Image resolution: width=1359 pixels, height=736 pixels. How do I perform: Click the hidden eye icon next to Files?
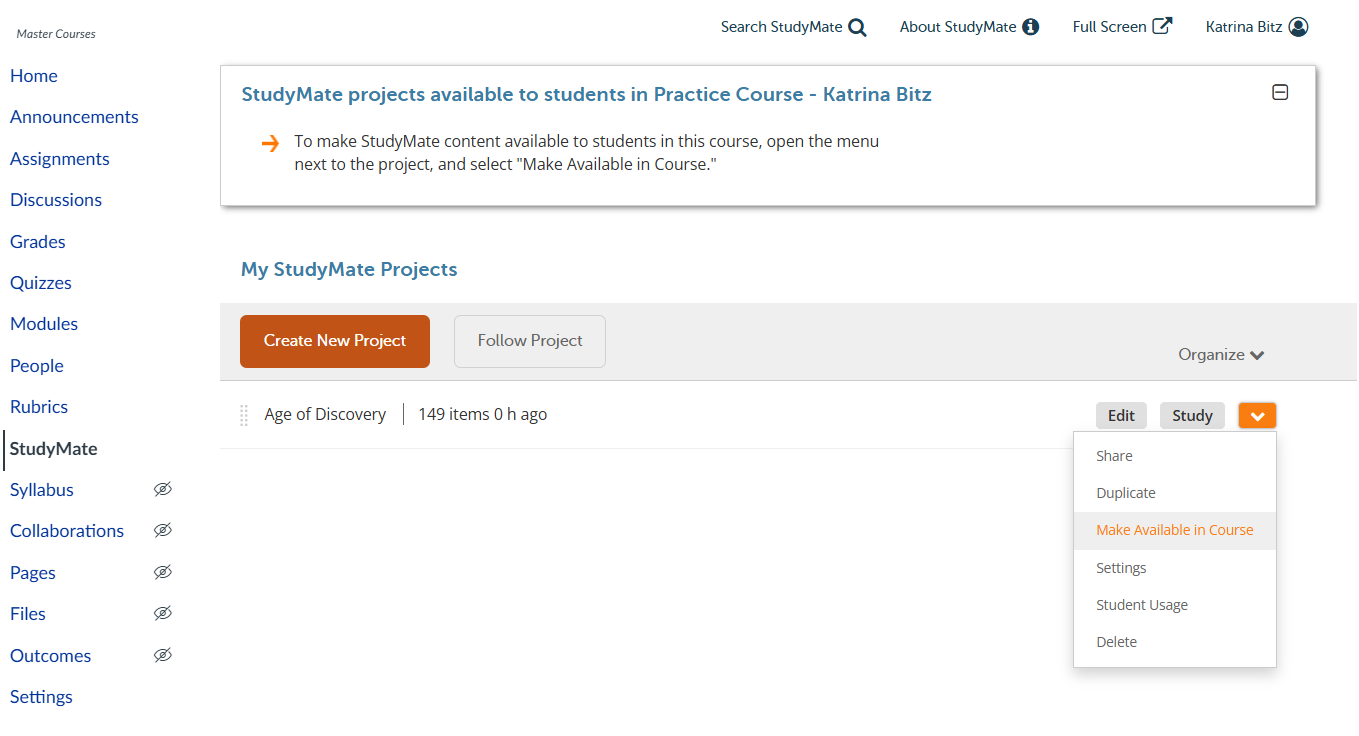pos(163,613)
